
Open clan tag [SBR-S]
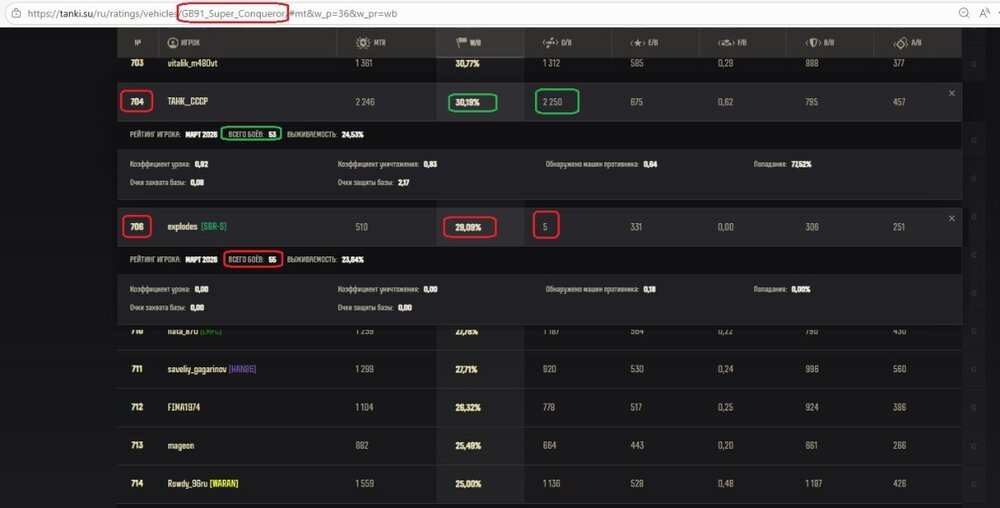214,227
